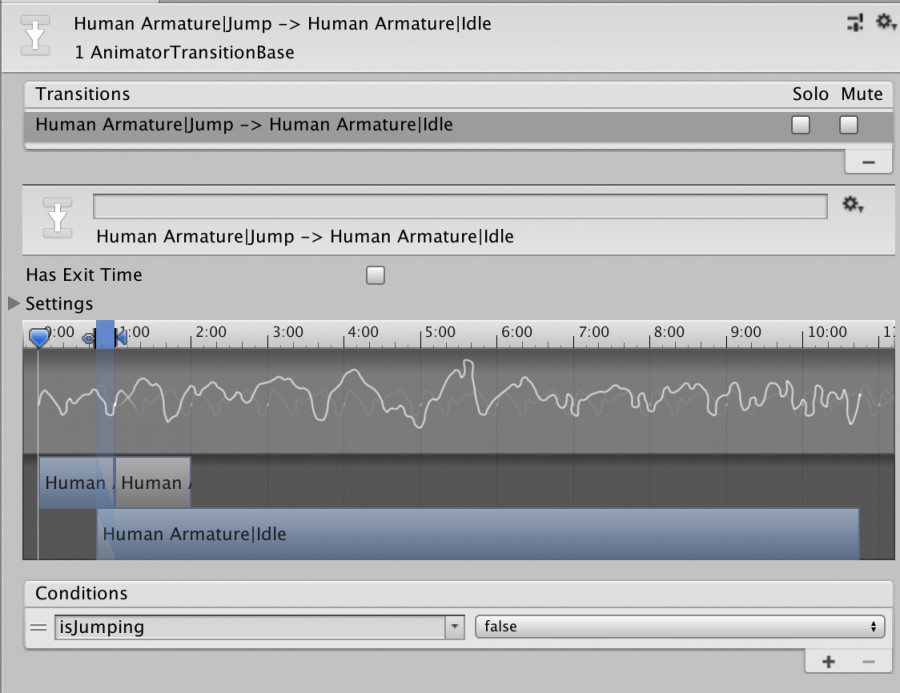The width and height of the screenshot is (900, 693).
Task: Toggle the Has Exit Time checkbox
Action: click(375, 275)
